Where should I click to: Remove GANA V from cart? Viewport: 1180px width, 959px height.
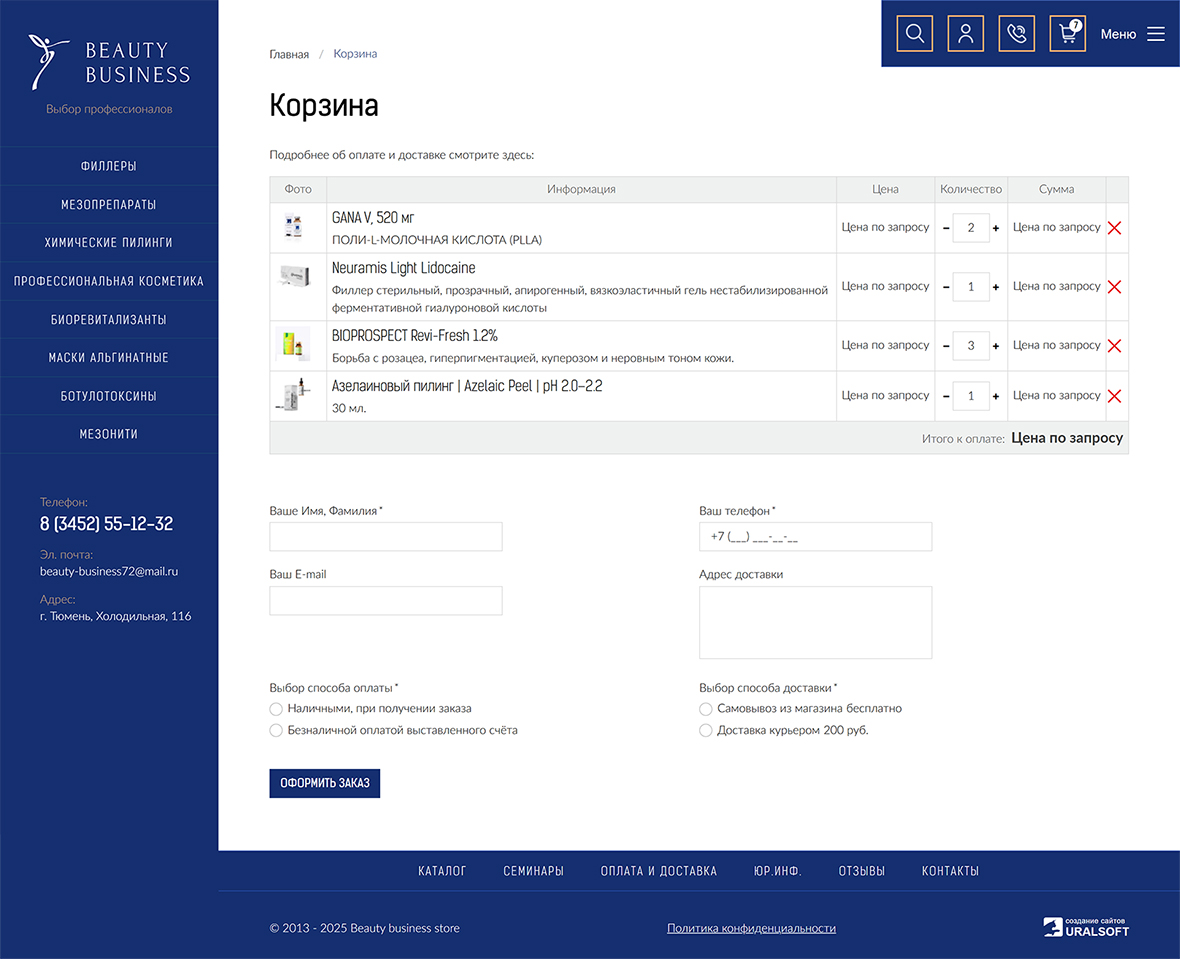coord(1115,228)
